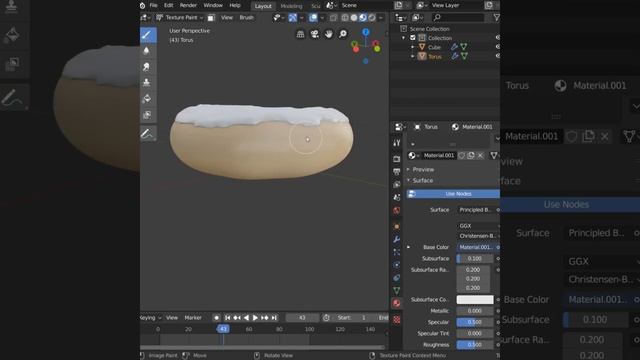
Task: Toggle the Collection exclude checkbox
Action: (413, 38)
